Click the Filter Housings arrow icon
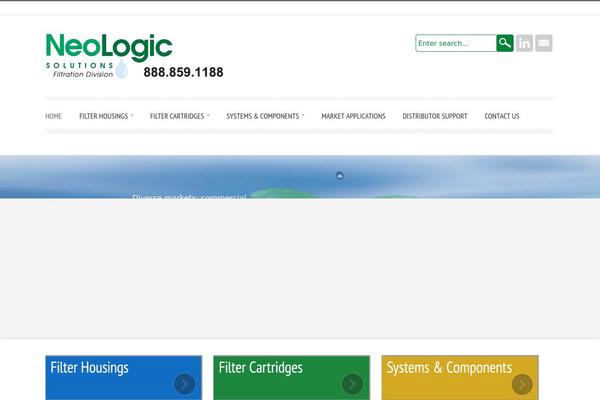 (x=184, y=384)
